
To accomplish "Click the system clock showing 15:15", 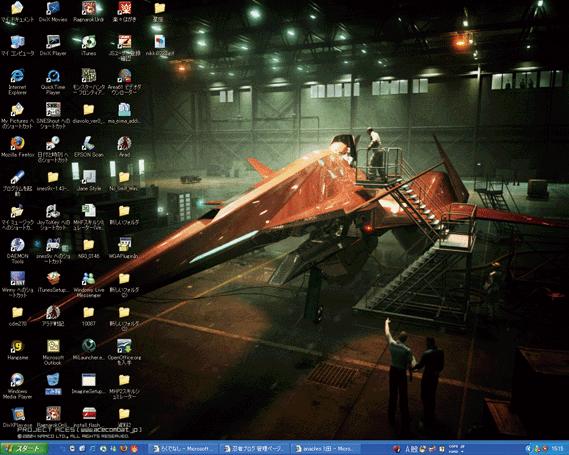I will point(557,449).
